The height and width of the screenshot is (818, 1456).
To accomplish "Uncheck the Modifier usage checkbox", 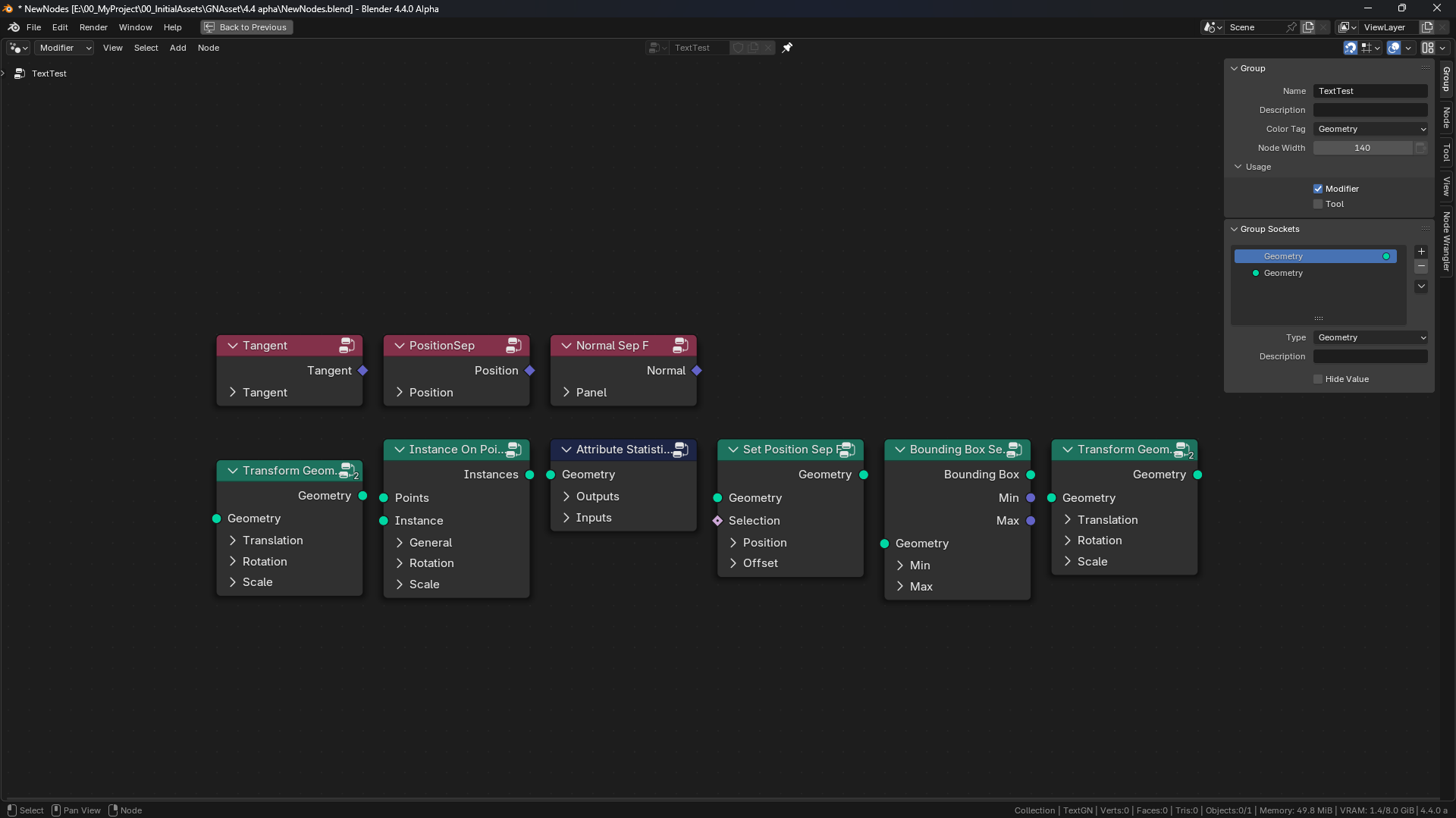I will coord(1318,189).
